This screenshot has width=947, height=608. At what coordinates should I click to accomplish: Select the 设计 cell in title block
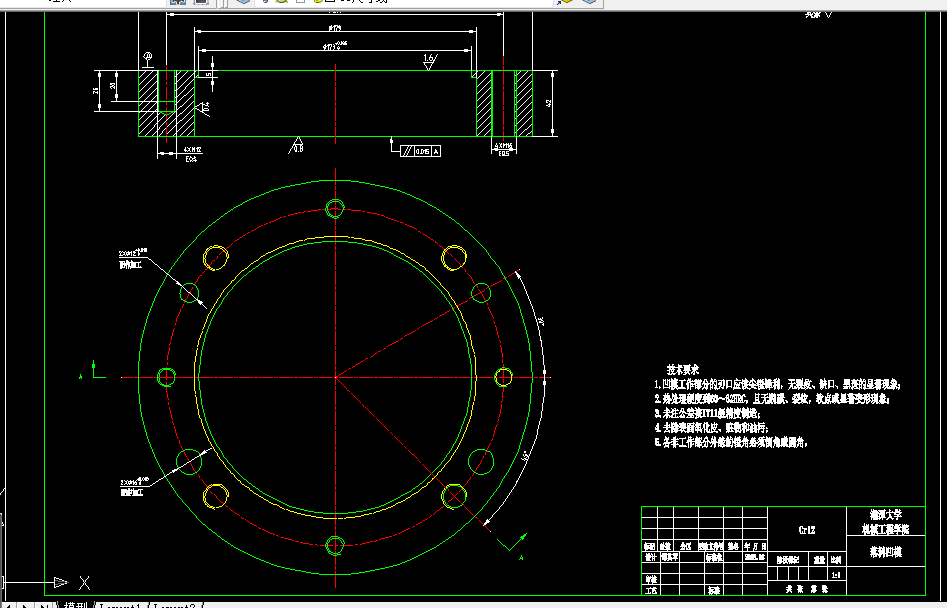(650, 557)
